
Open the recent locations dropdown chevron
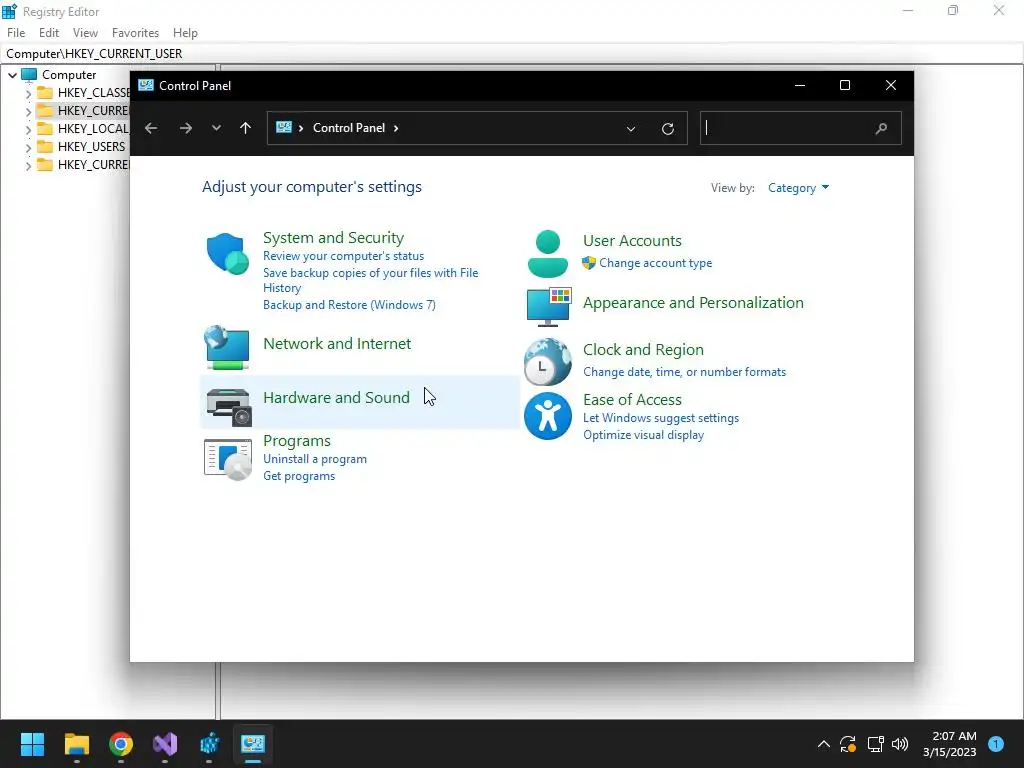coord(216,128)
